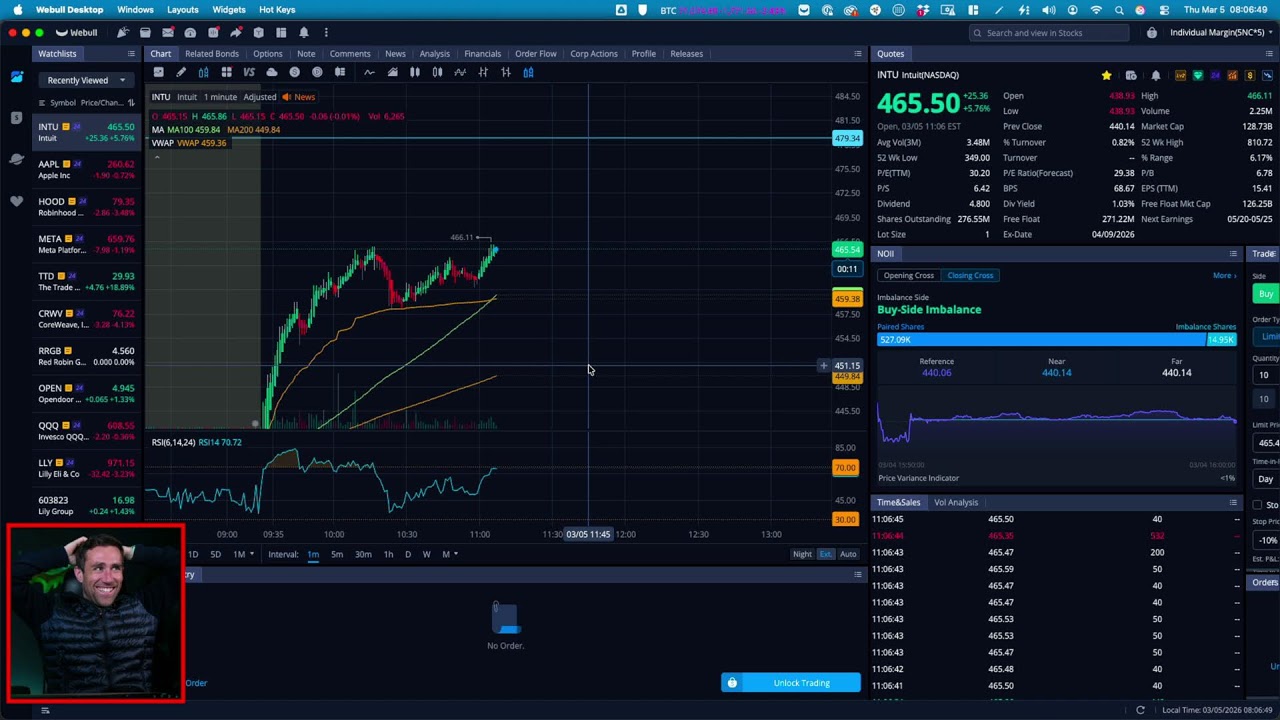Viewport: 1280px width, 720px height.
Task: Select the AAPL row in watchlist
Action: pyautogui.click(x=86, y=169)
